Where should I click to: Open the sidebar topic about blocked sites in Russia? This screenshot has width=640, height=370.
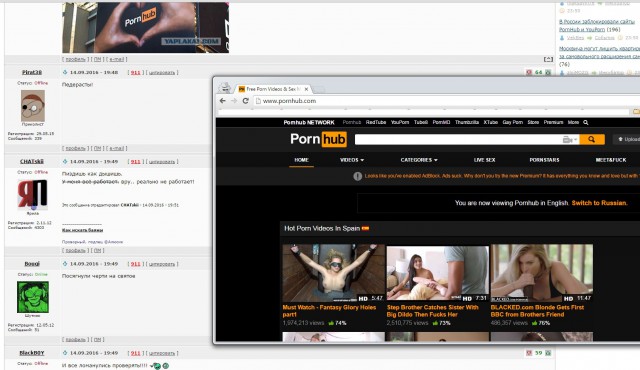tap(596, 25)
